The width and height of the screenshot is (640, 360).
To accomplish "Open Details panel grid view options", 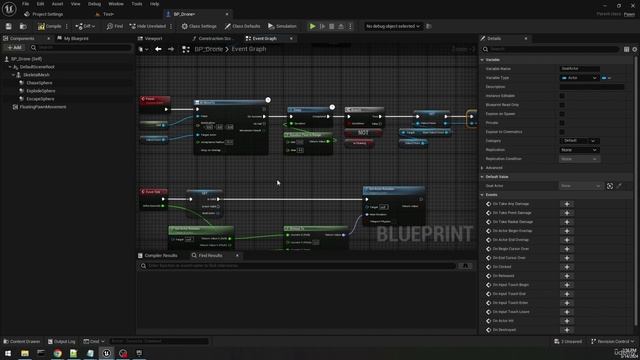I will click(x=627, y=49).
